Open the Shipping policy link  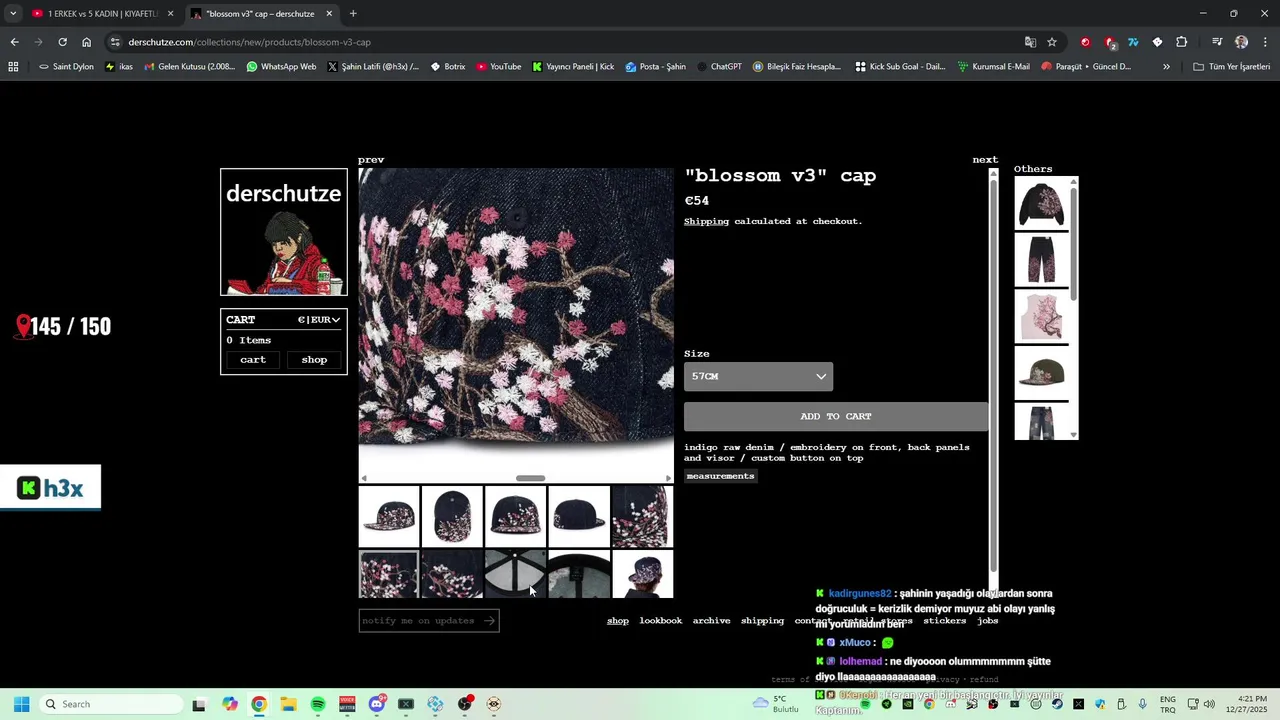[x=706, y=221]
